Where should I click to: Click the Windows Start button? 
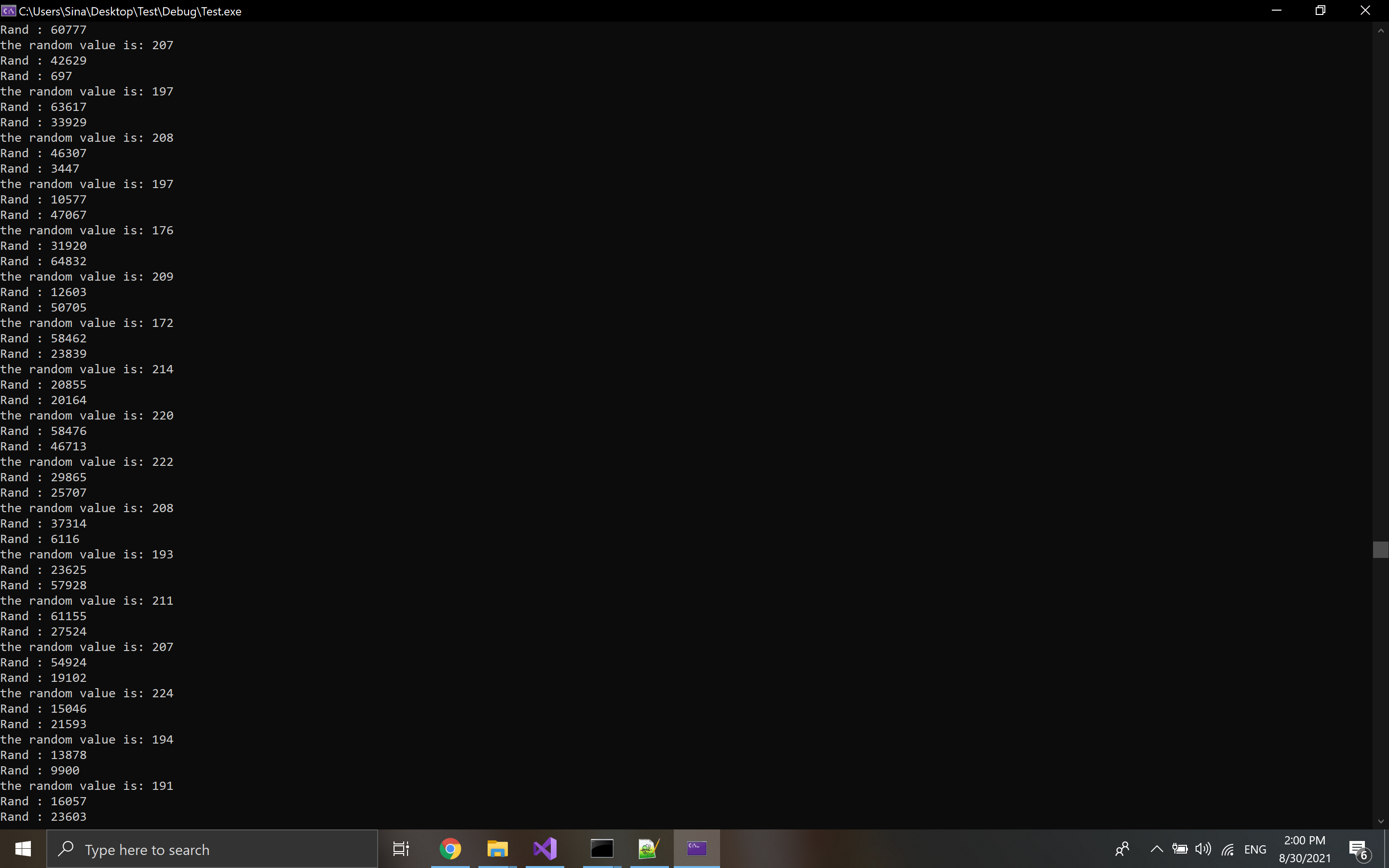23,849
